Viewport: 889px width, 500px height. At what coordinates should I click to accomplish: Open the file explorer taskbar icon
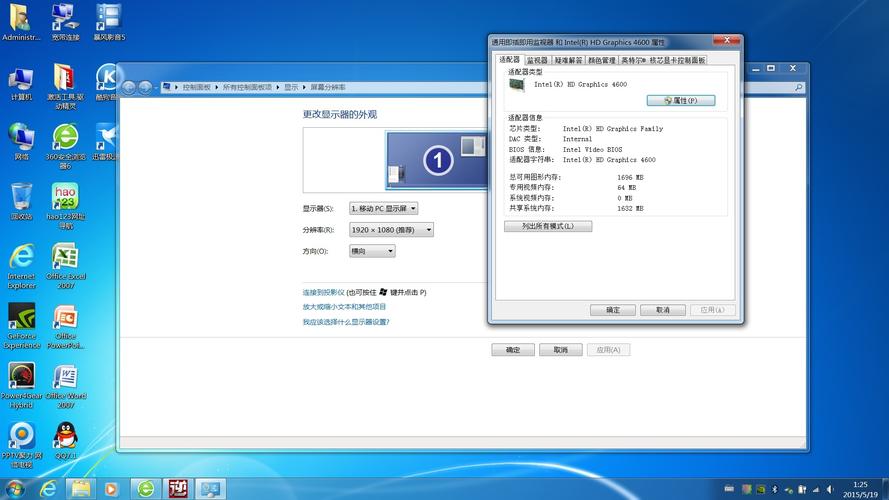(81, 489)
